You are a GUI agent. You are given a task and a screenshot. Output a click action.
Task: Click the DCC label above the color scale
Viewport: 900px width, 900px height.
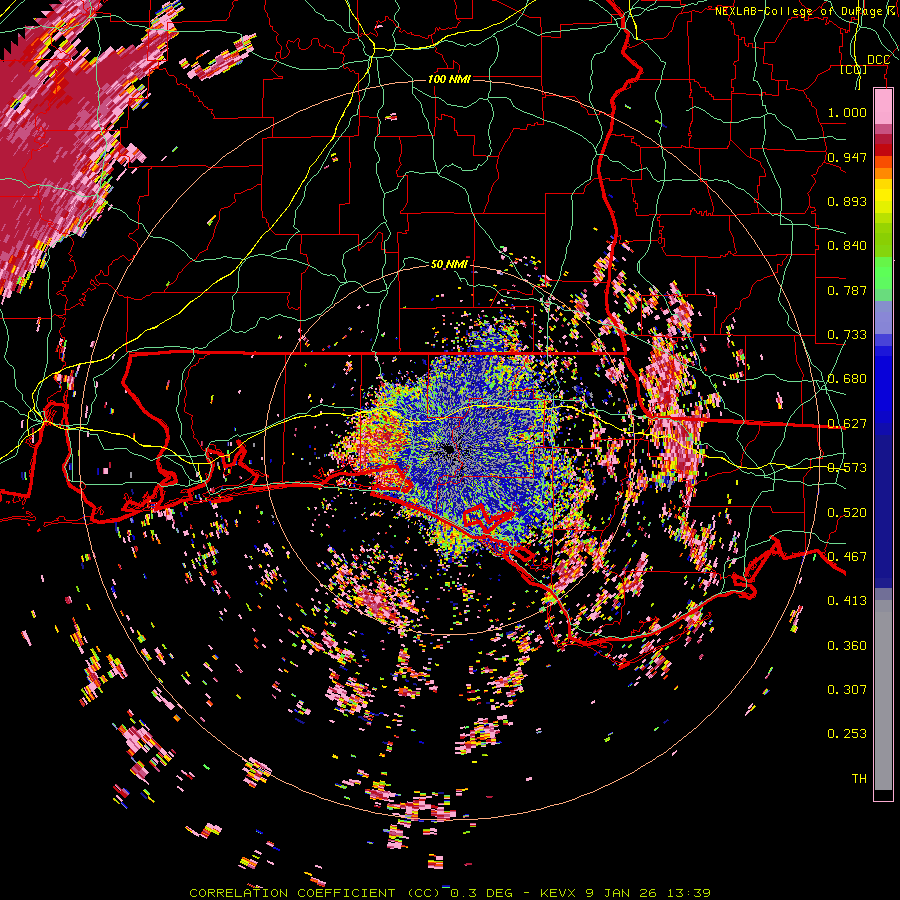pyautogui.click(x=878, y=60)
